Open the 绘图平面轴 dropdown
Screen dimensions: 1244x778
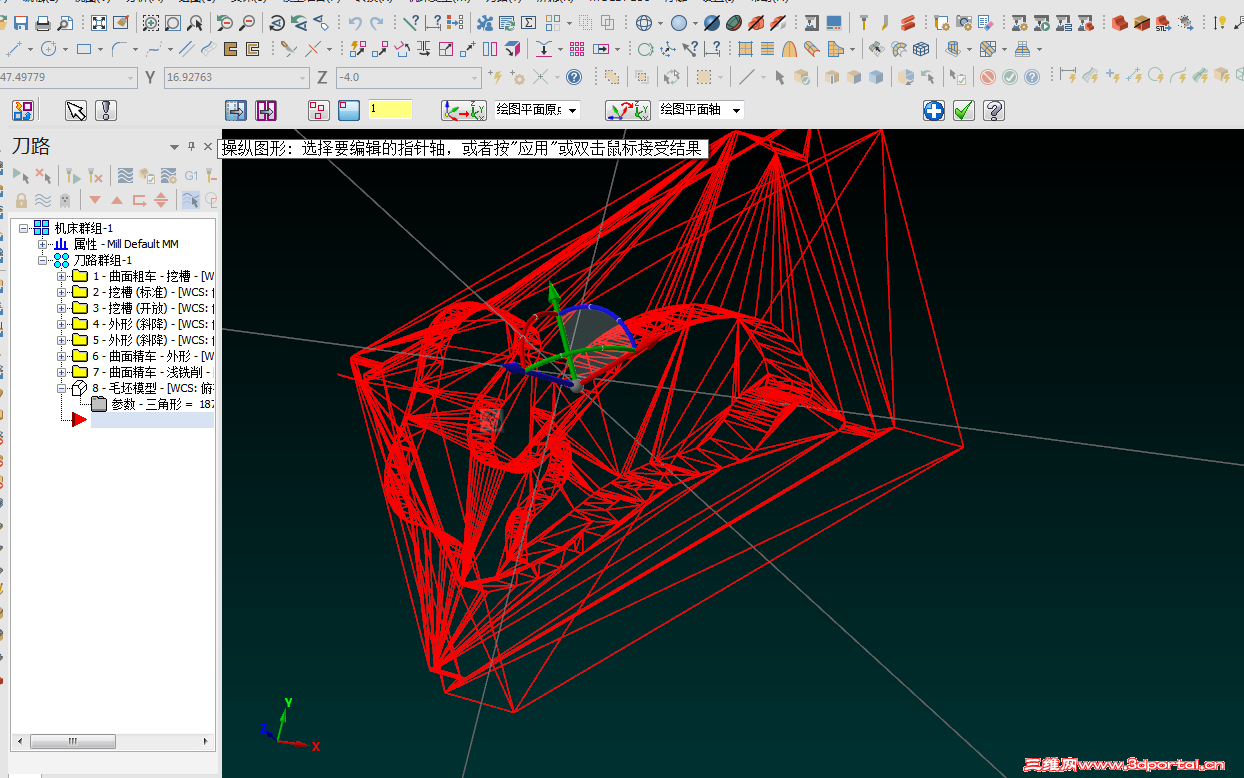737,110
